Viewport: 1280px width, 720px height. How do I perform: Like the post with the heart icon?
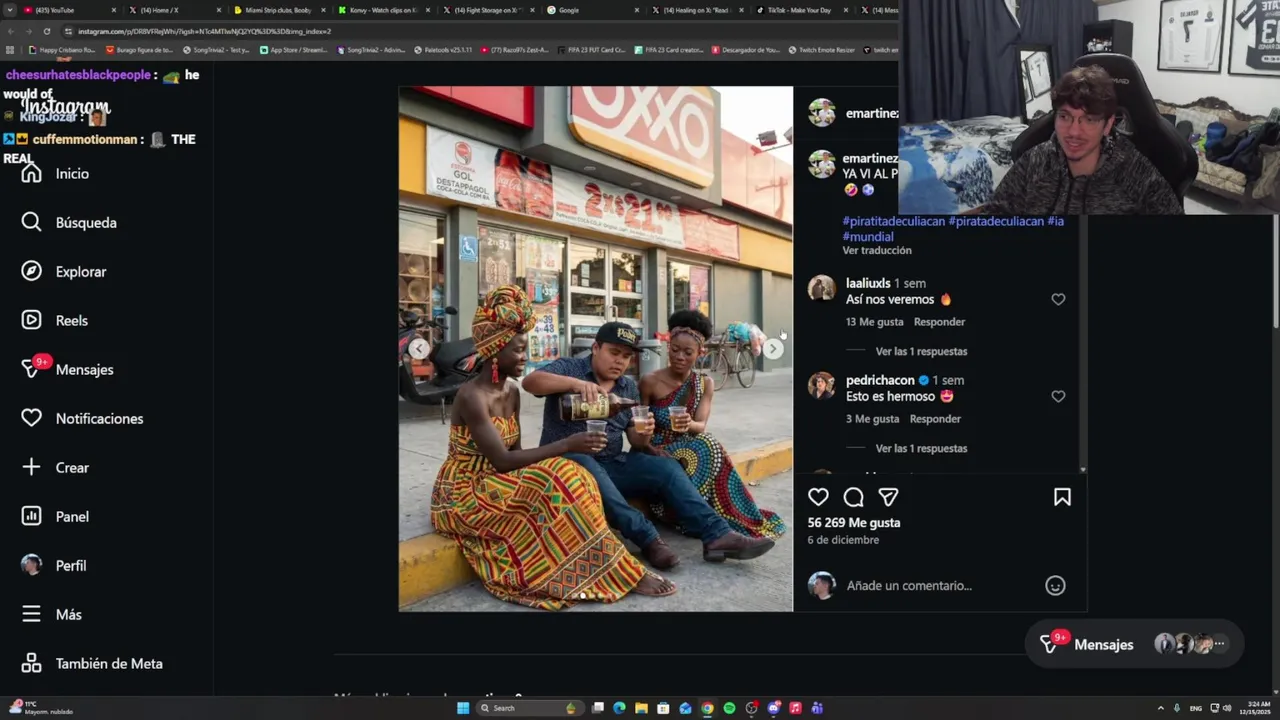(x=818, y=497)
